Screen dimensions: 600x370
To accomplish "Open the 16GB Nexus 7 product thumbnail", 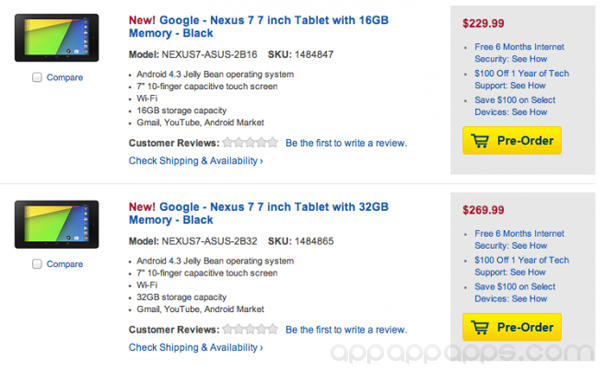I will tap(57, 37).
